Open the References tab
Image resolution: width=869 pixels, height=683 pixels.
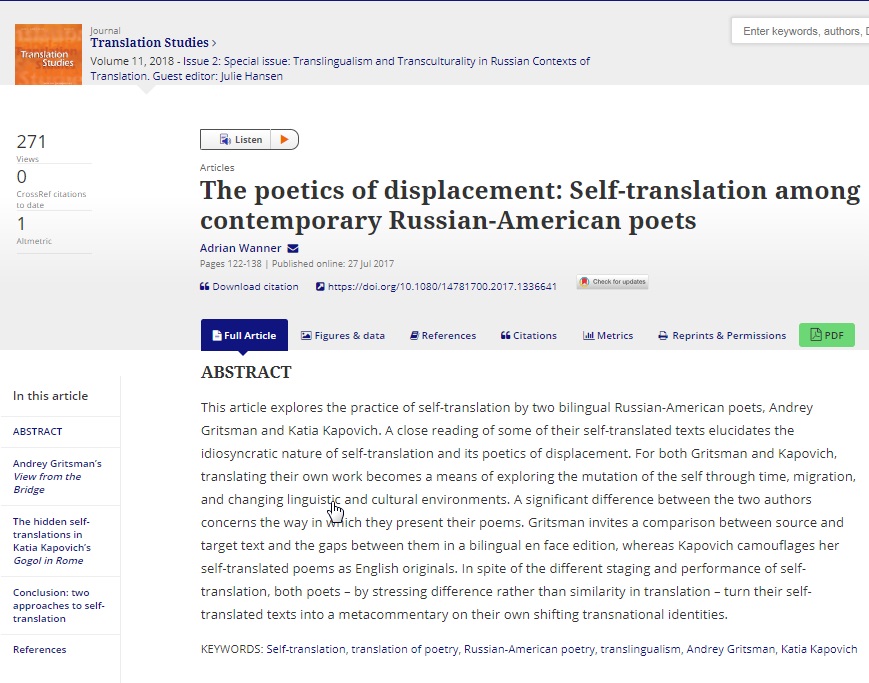pyautogui.click(x=443, y=335)
